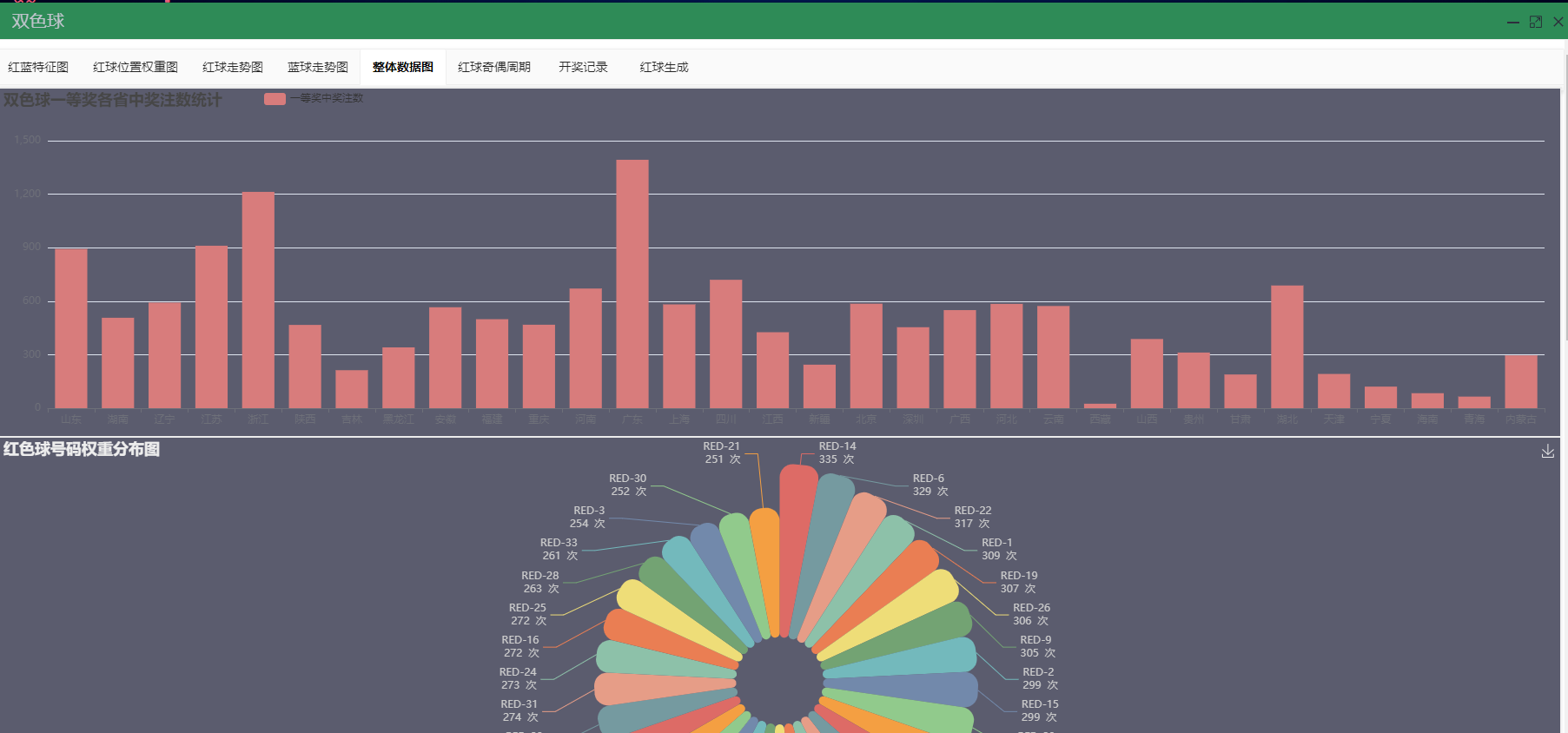Image resolution: width=1568 pixels, height=733 pixels.
Task: Click the vertical scrollbar on the right edge
Action: pos(1565,198)
